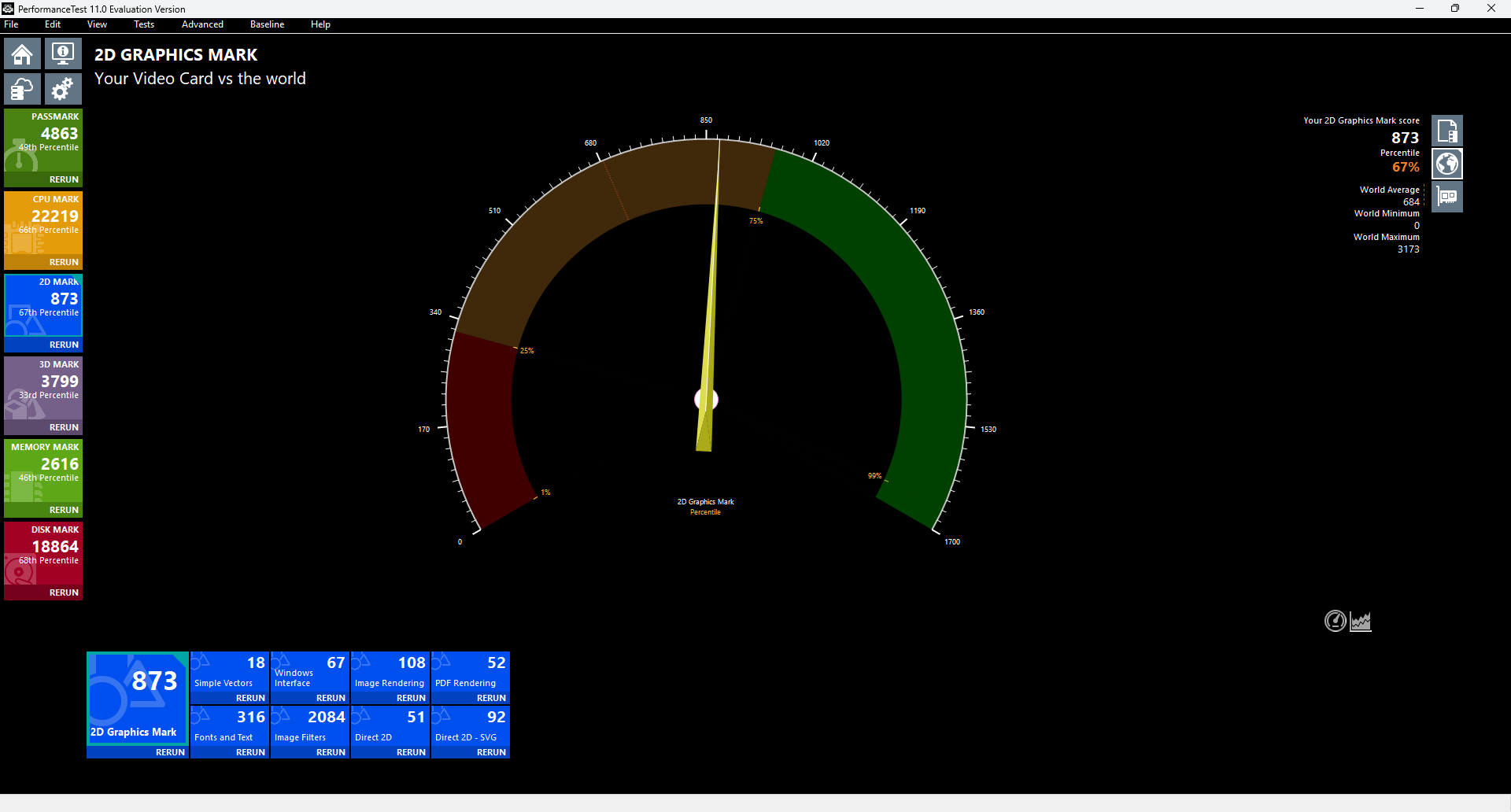
Task: Click the Image Filters result label
Action: click(x=300, y=737)
